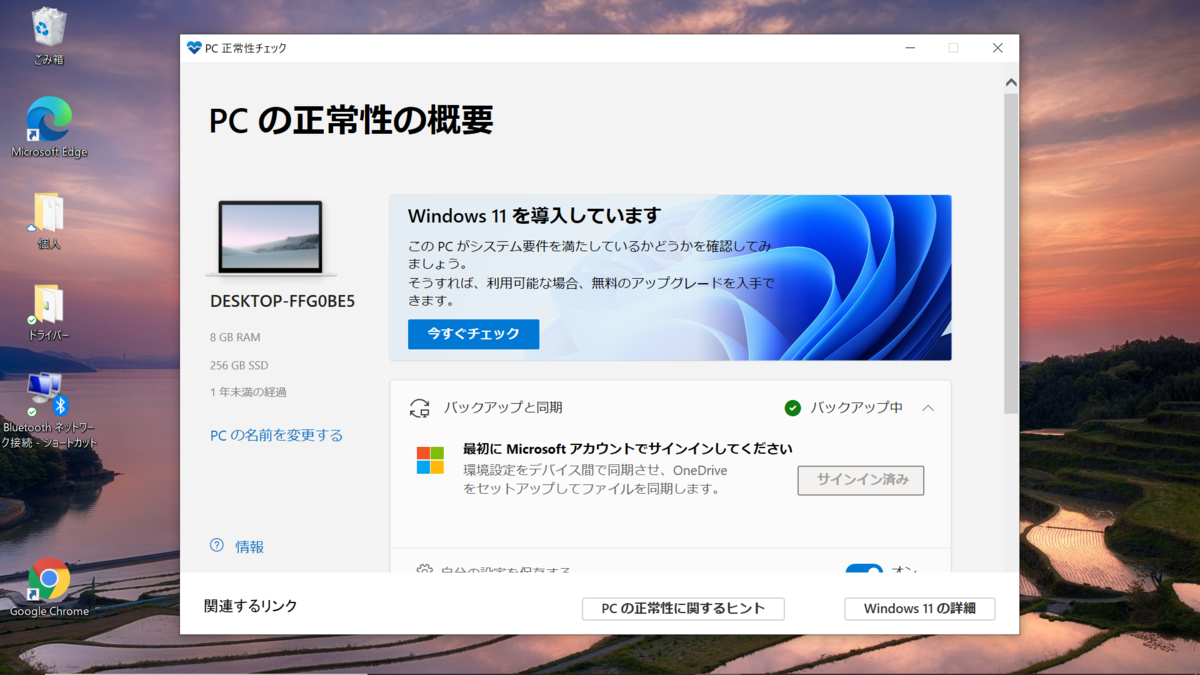Click the 256 GB SSD text
This screenshot has height=675, width=1200.
tap(239, 365)
